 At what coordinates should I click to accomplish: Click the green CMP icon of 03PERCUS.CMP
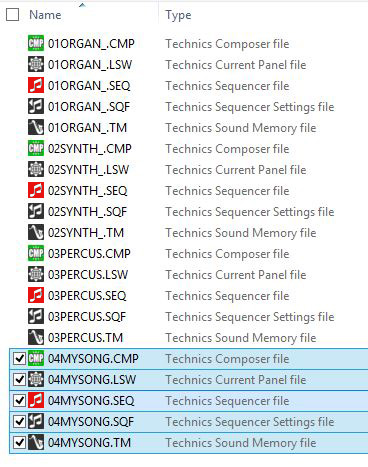[36, 253]
